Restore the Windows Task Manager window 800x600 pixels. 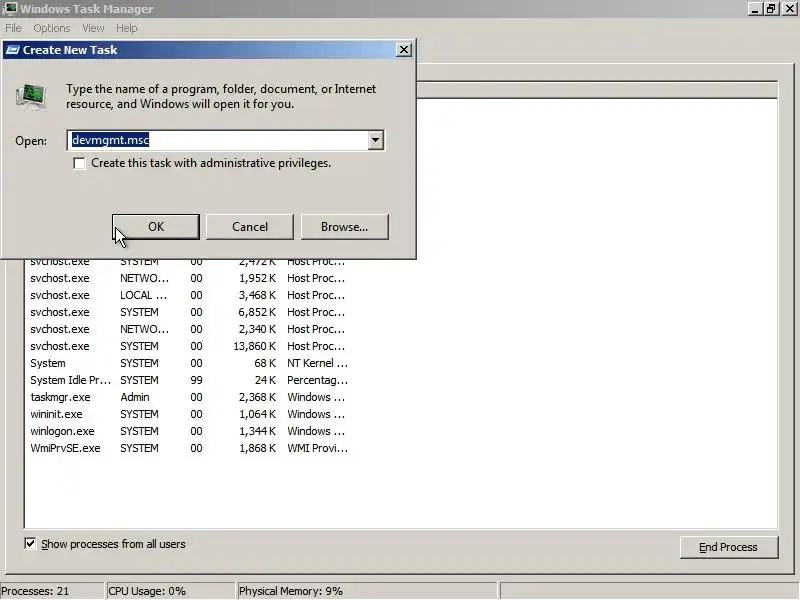point(771,8)
